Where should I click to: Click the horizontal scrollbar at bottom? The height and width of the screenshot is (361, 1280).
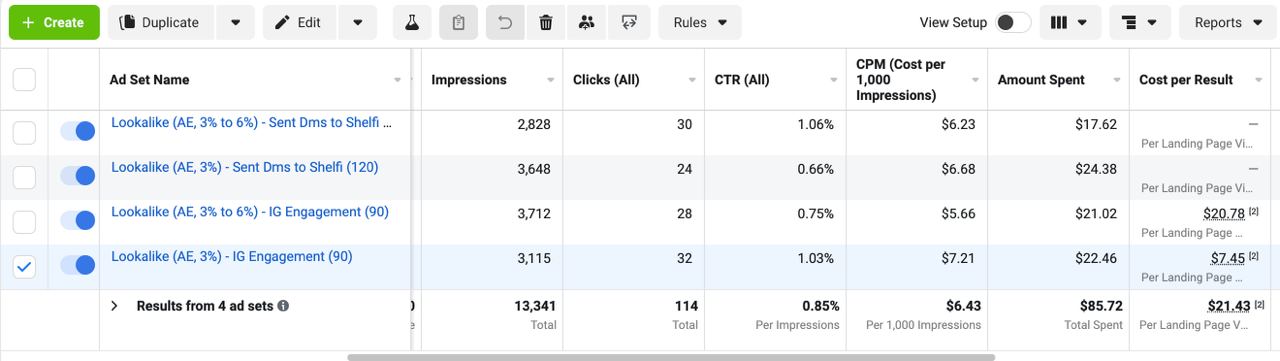671,357
